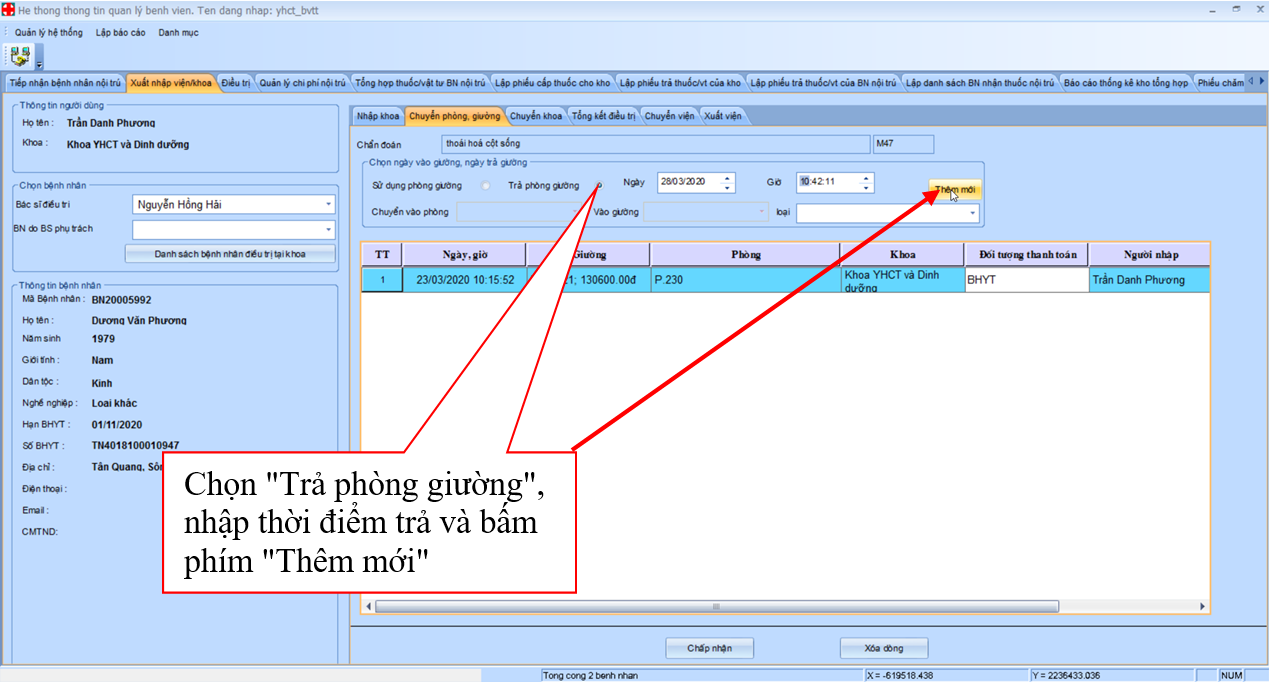Click the Khoa column header
This screenshot has width=1269, height=682.
click(x=902, y=254)
